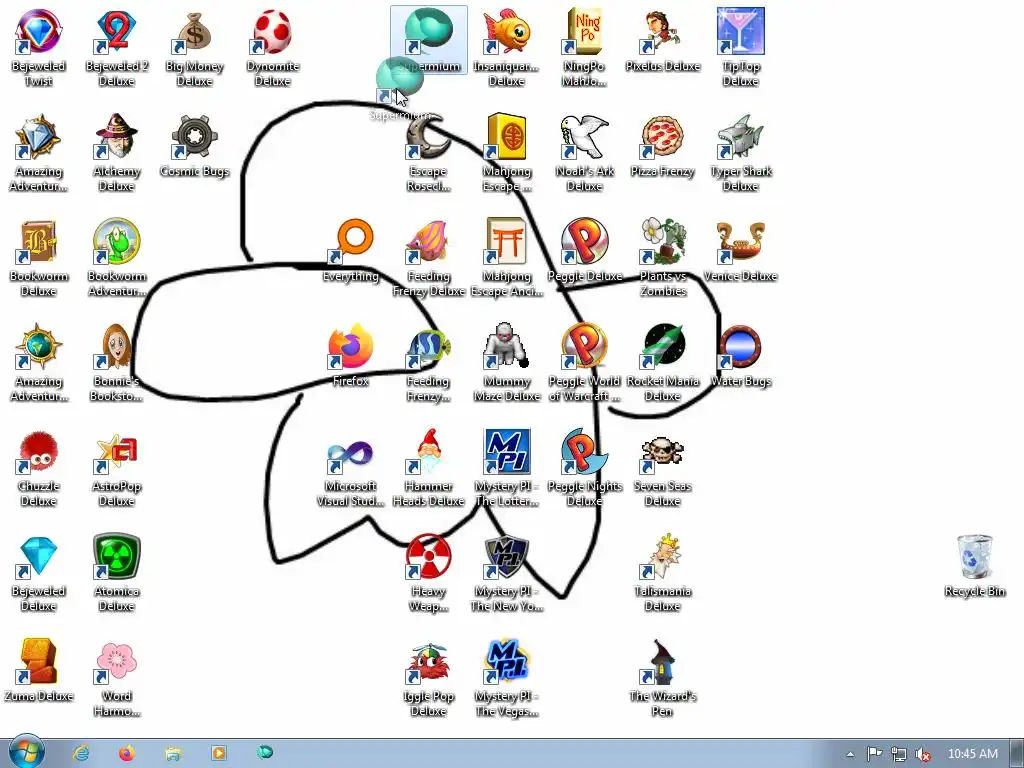Image resolution: width=1024 pixels, height=768 pixels.
Task: Click the Water Bugs icon
Action: (x=741, y=356)
